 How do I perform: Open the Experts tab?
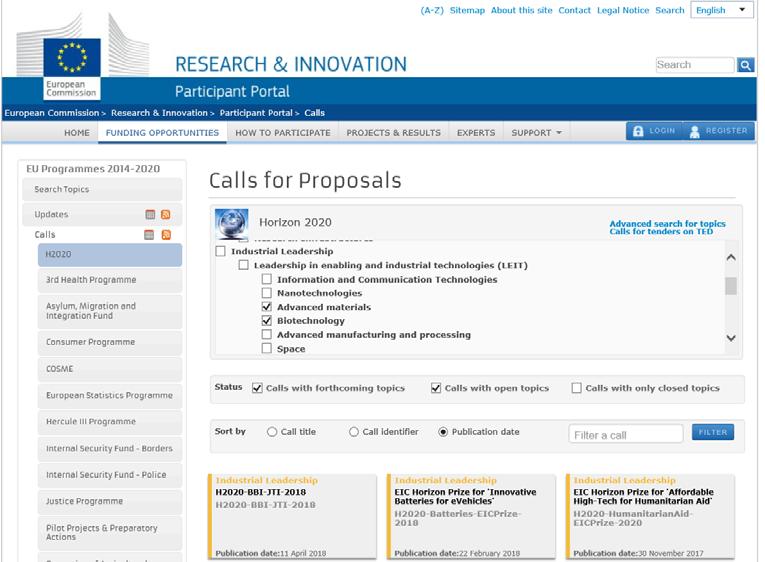(x=476, y=133)
